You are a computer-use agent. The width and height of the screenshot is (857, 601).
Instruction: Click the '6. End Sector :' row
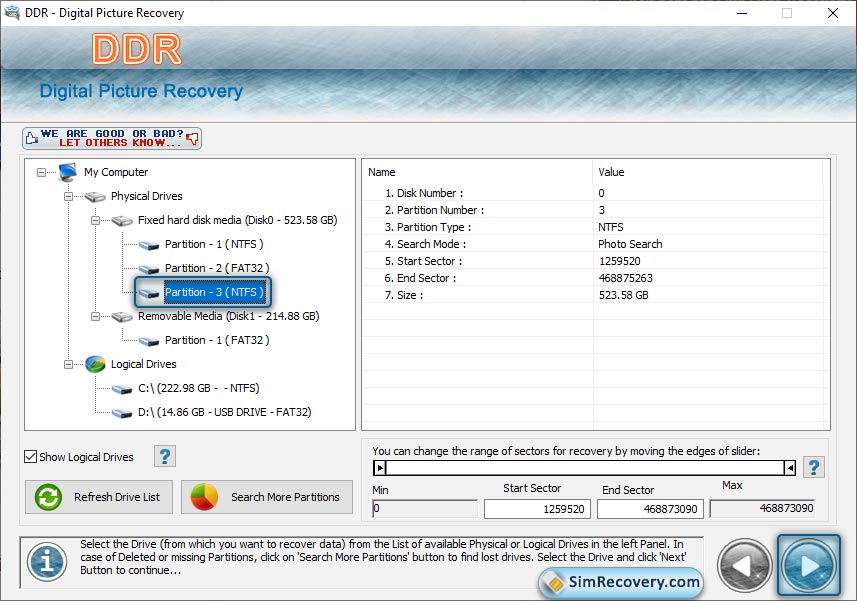click(x=596, y=278)
